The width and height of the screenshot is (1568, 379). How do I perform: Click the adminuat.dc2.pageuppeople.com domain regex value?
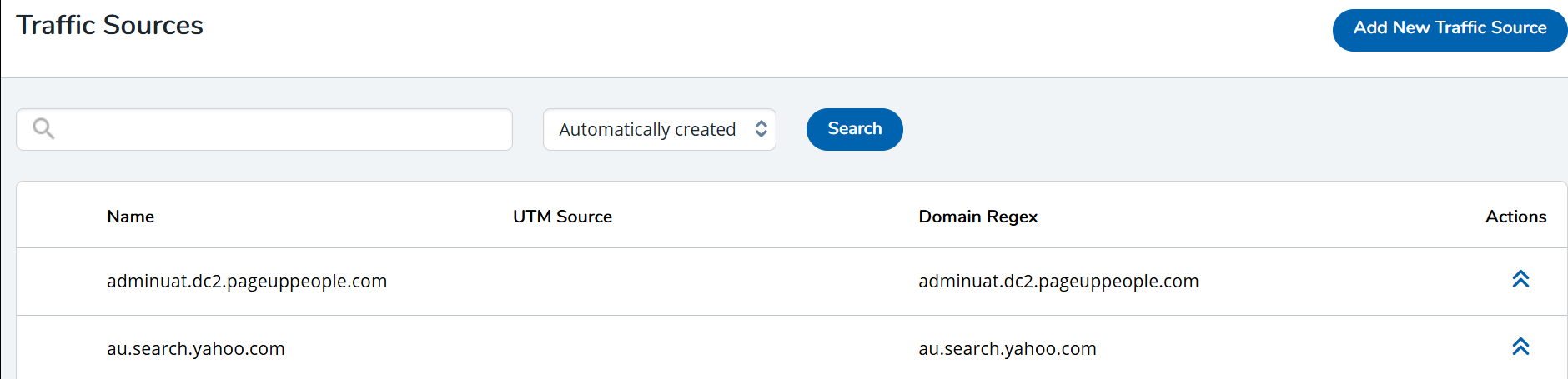[1058, 282]
